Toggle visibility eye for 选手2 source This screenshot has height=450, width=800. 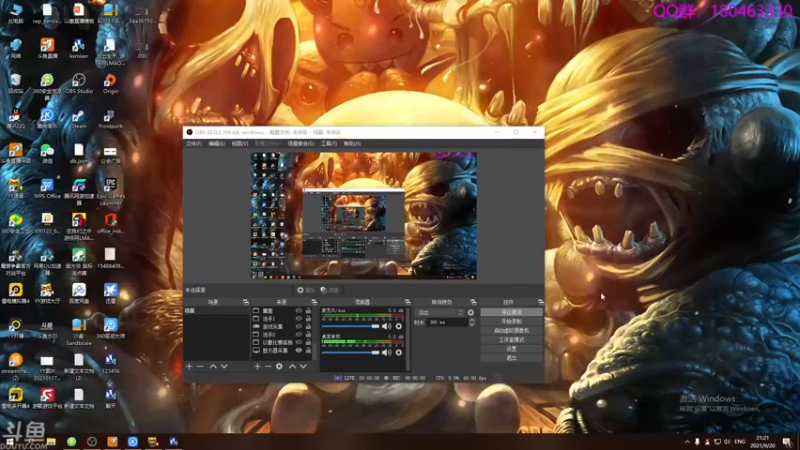[298, 335]
